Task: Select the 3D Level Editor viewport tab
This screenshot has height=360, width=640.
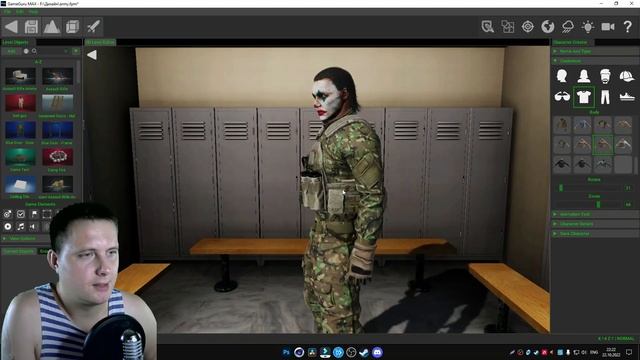Action: coord(100,42)
